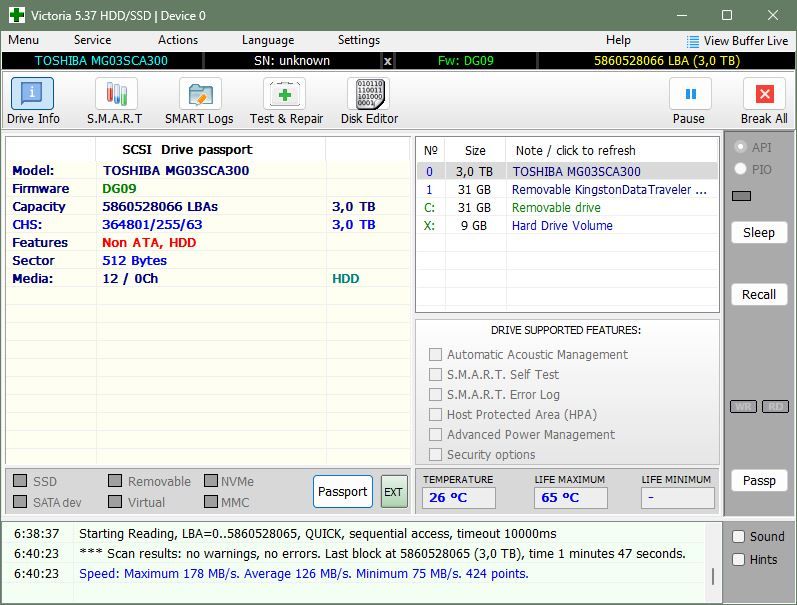797x605 pixels.
Task: Select drive 1 Removable KingstonDataTraveler row
Action: click(x=567, y=190)
